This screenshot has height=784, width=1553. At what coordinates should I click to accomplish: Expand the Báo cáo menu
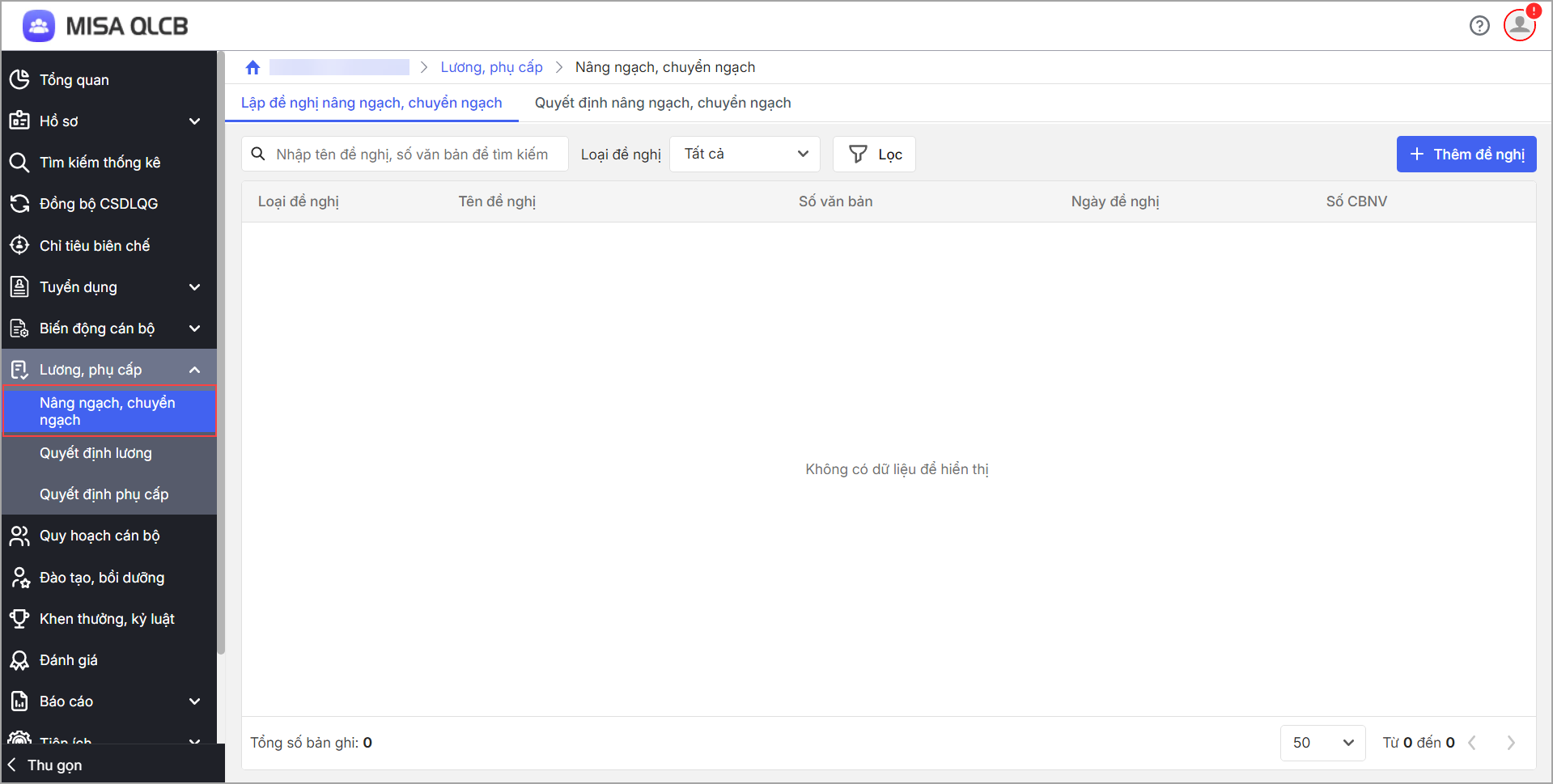(x=194, y=701)
